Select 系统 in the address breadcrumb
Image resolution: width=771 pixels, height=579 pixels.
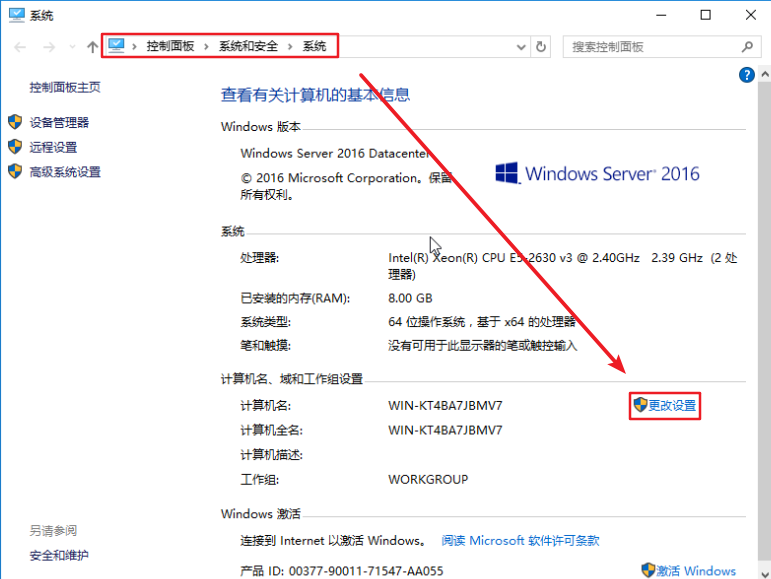pyautogui.click(x=314, y=46)
